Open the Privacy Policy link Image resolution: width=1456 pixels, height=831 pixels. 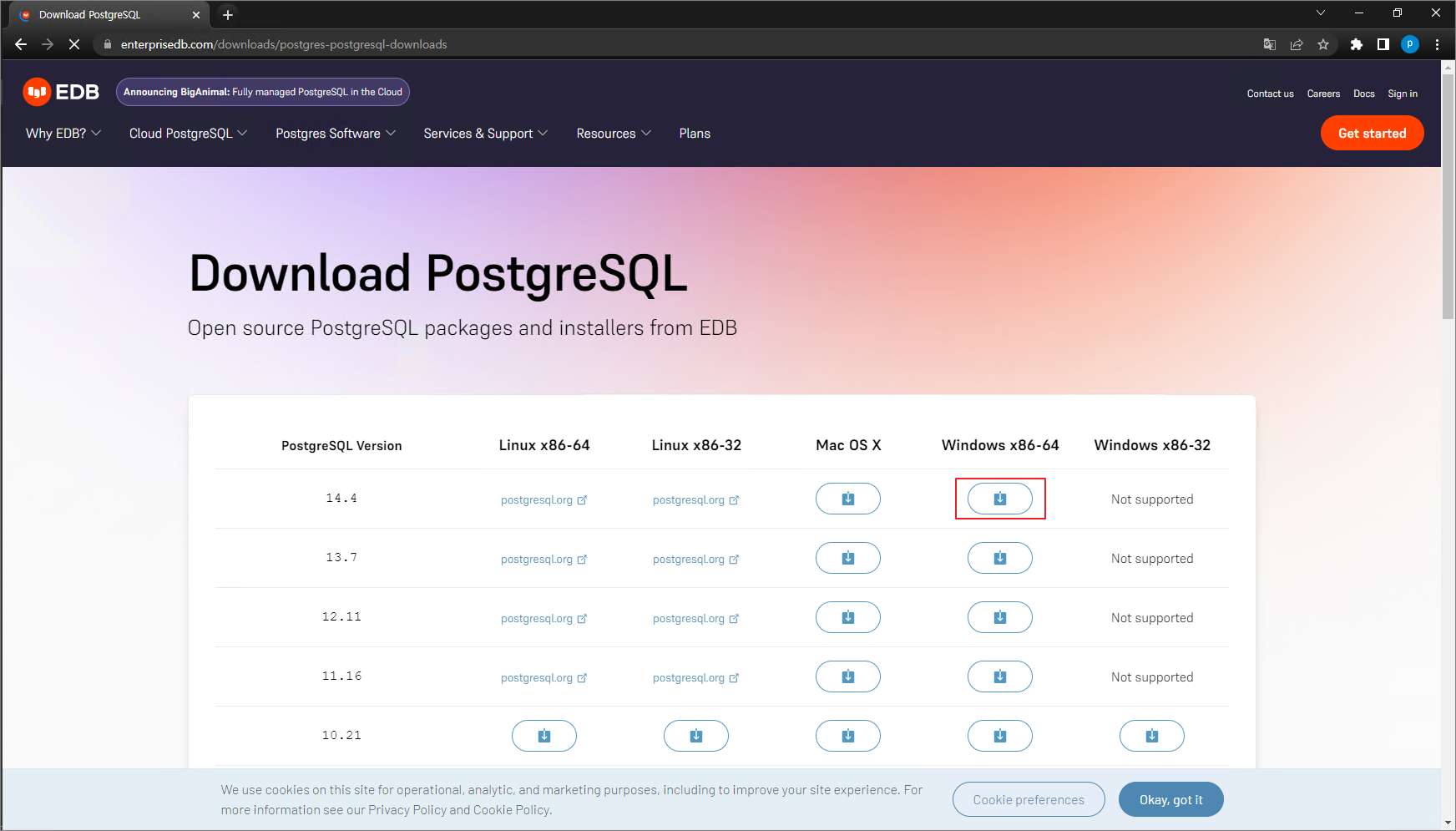coord(407,810)
